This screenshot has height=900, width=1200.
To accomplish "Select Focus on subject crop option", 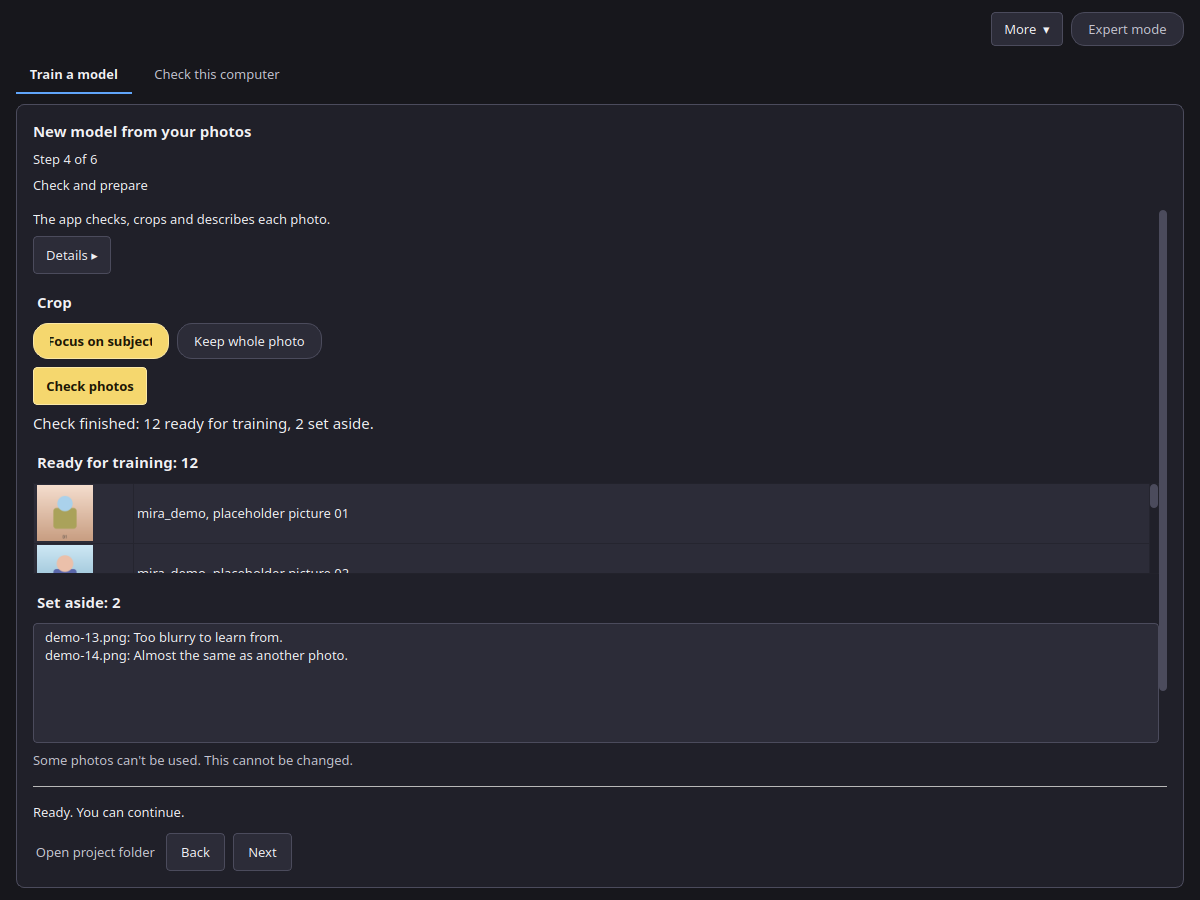I will coord(101,341).
